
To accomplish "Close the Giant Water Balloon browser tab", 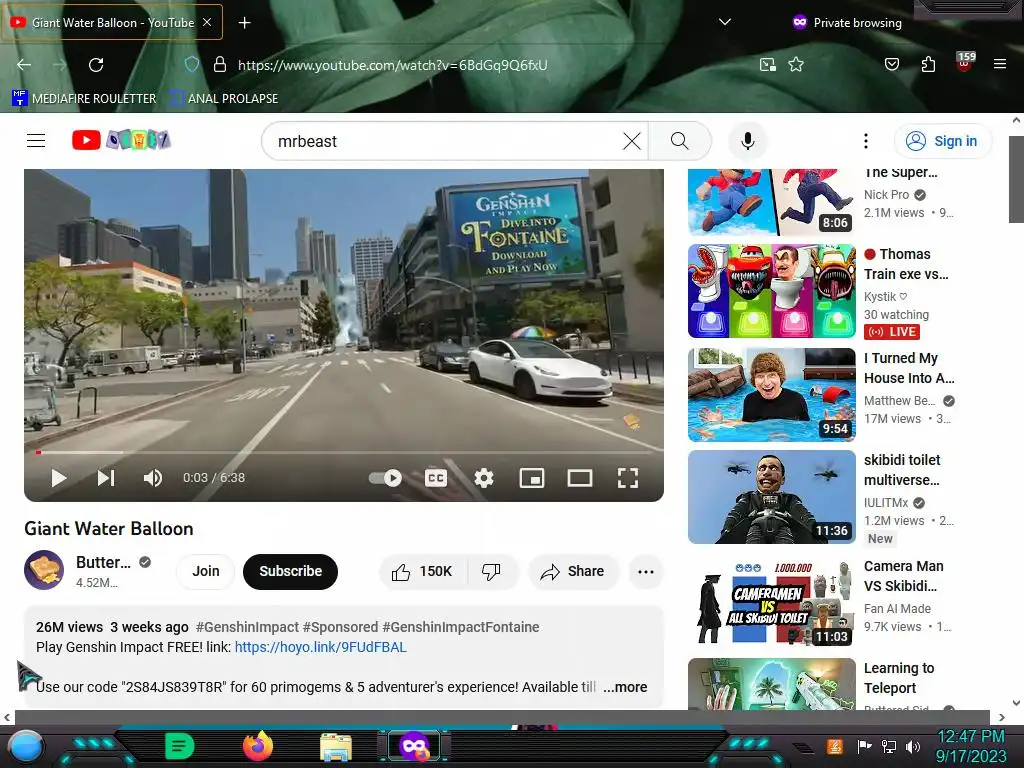I will pos(207,22).
